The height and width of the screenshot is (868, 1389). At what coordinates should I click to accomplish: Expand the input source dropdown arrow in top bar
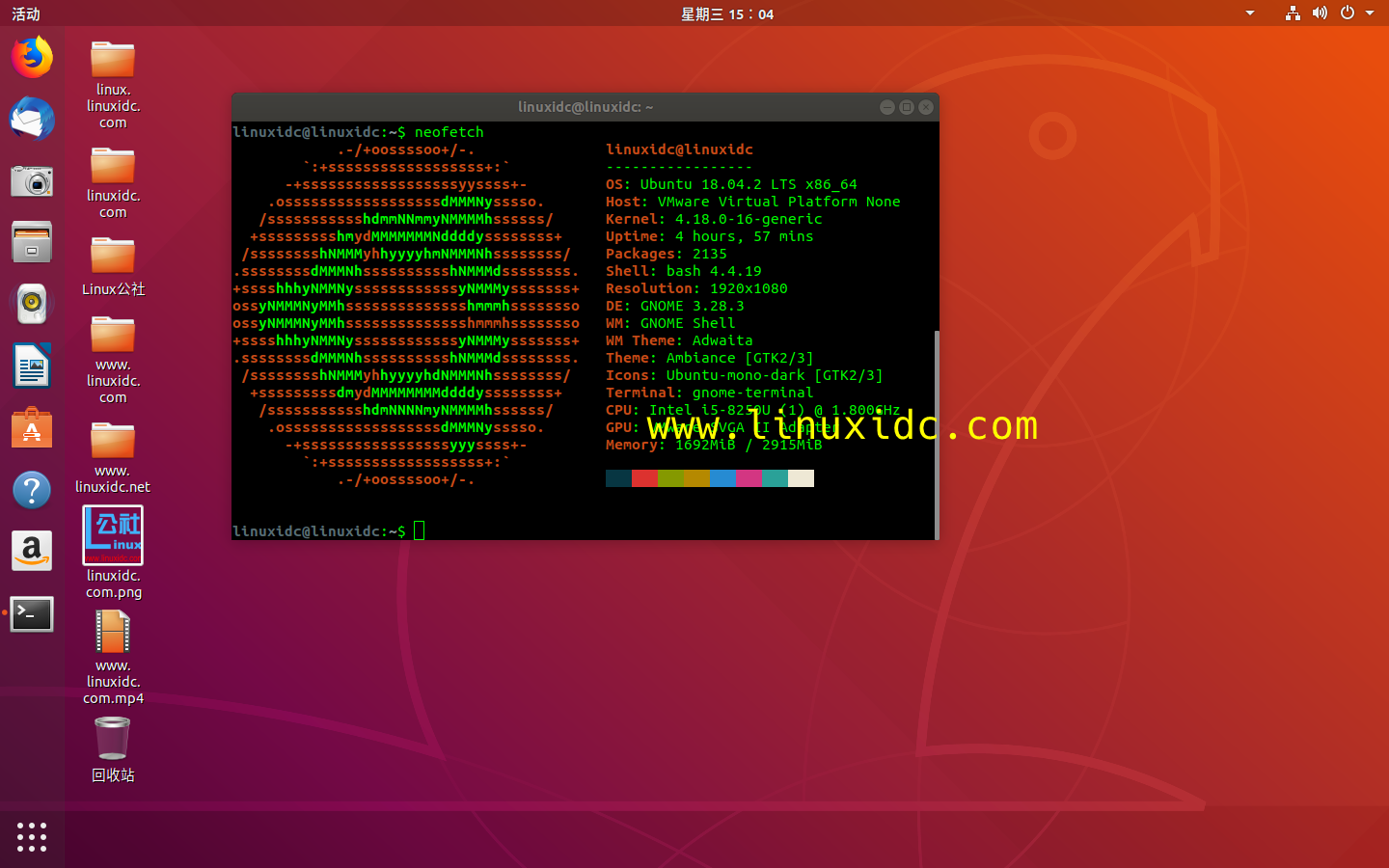tap(1250, 14)
